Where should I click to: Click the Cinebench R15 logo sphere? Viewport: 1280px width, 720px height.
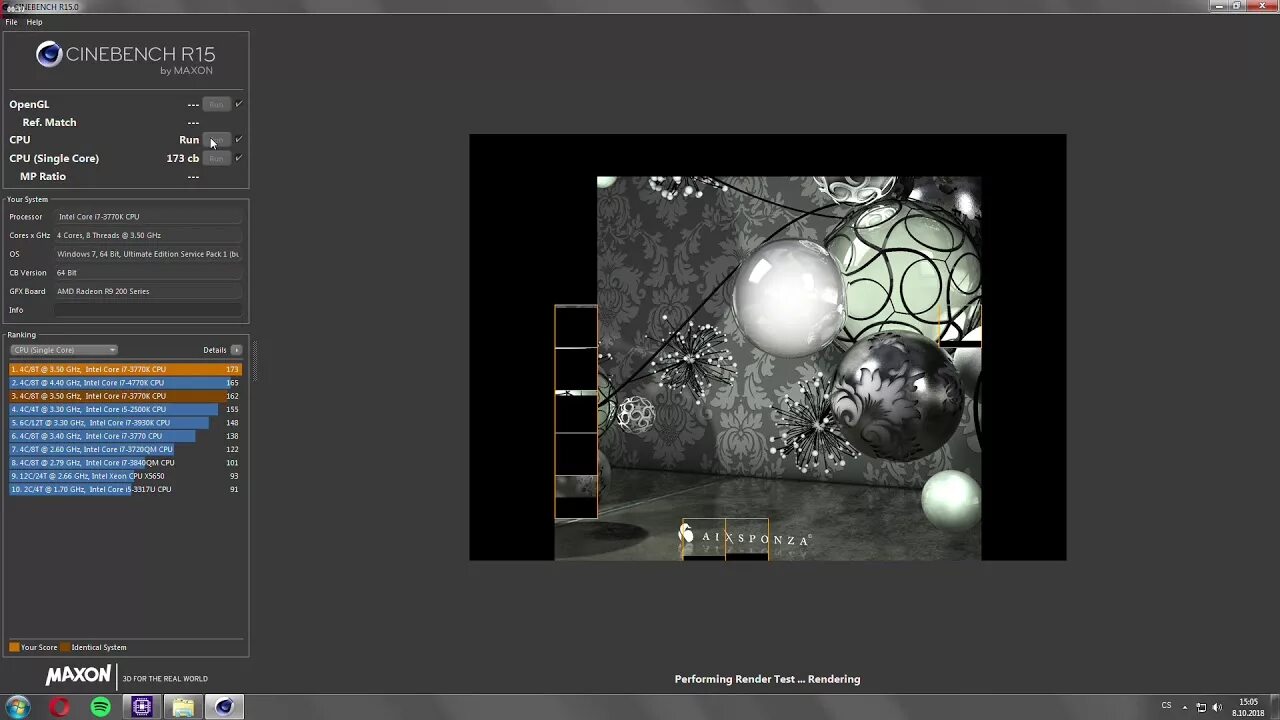tap(49, 55)
